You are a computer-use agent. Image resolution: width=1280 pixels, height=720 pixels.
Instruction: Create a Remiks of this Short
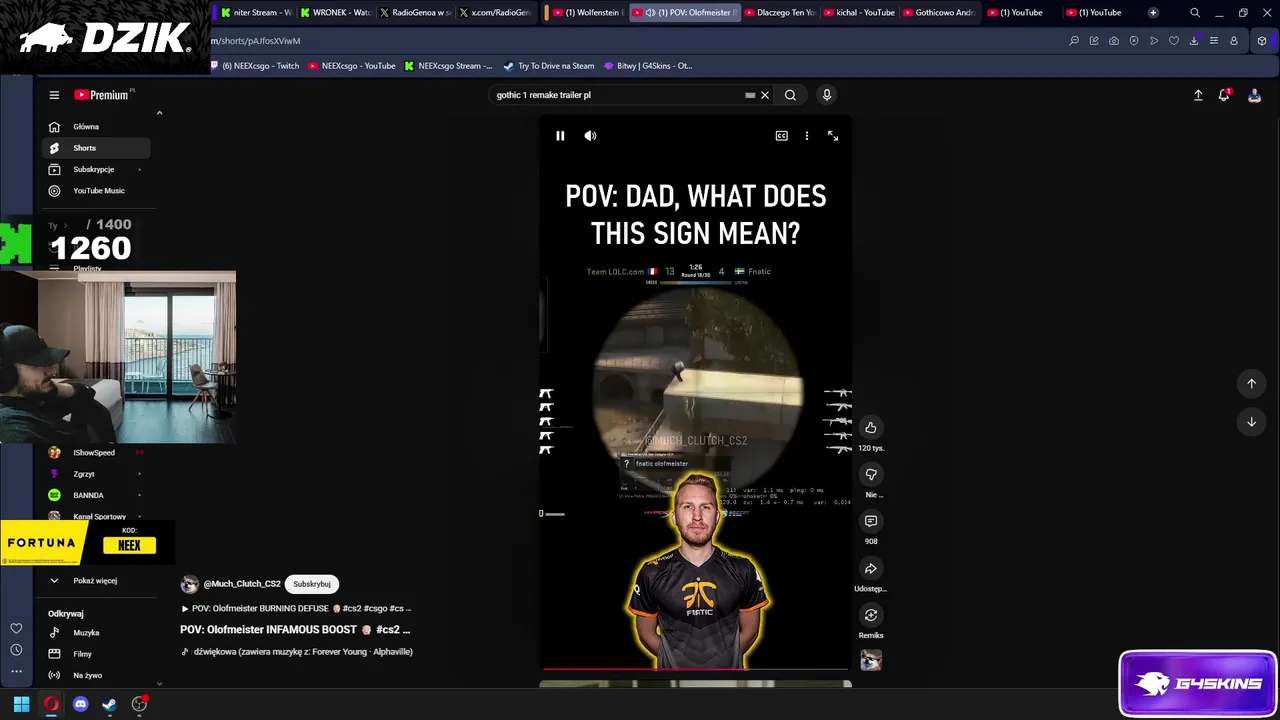871,615
